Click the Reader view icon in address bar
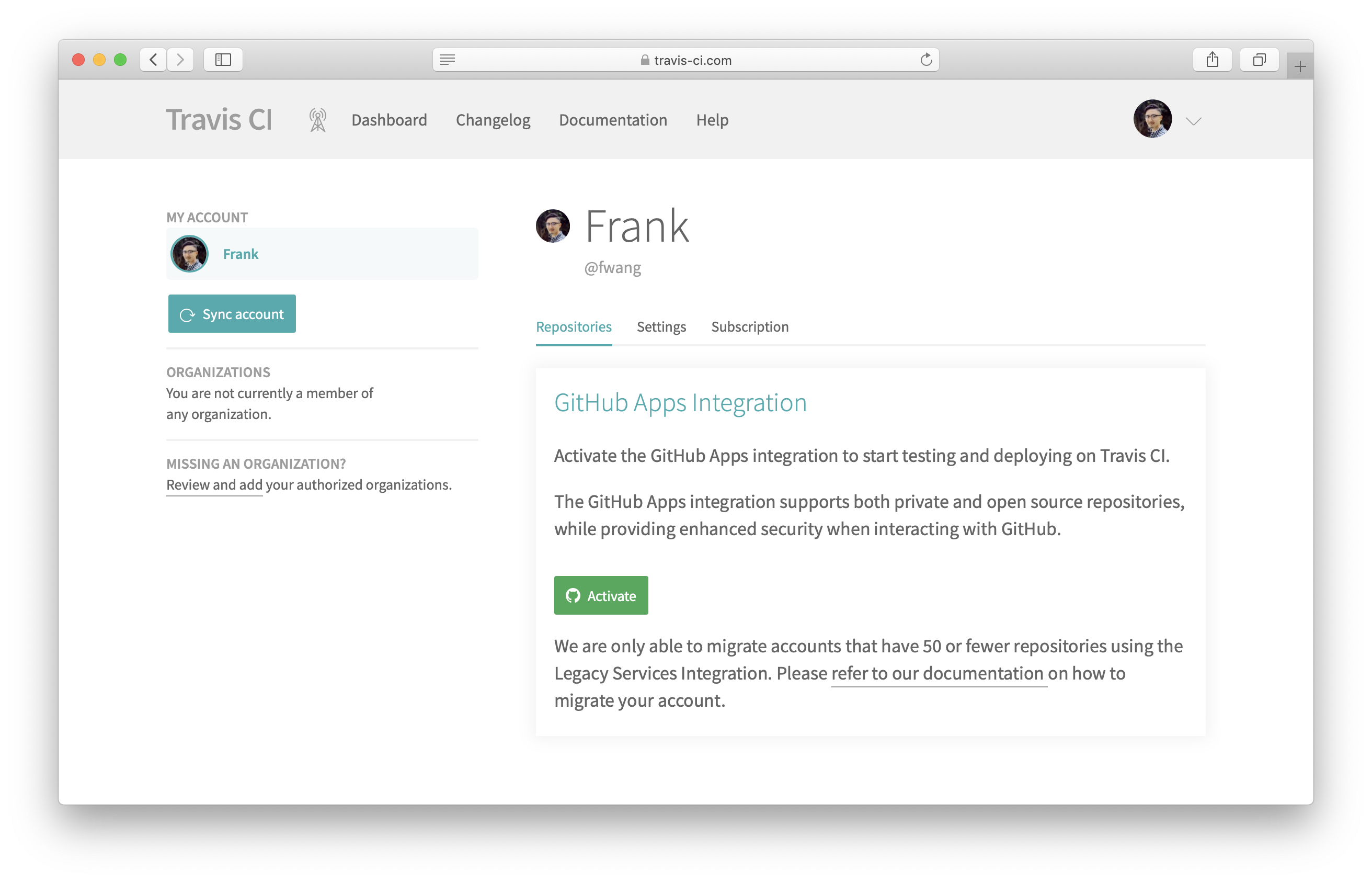This screenshot has height=882, width=1372. (448, 60)
